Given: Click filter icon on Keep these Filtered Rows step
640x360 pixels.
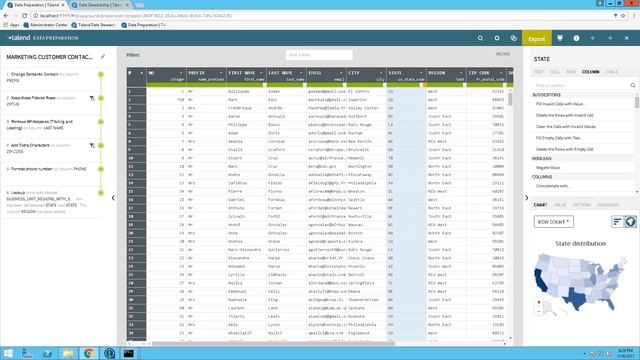Looking at the screenshot, I should coord(92,98).
